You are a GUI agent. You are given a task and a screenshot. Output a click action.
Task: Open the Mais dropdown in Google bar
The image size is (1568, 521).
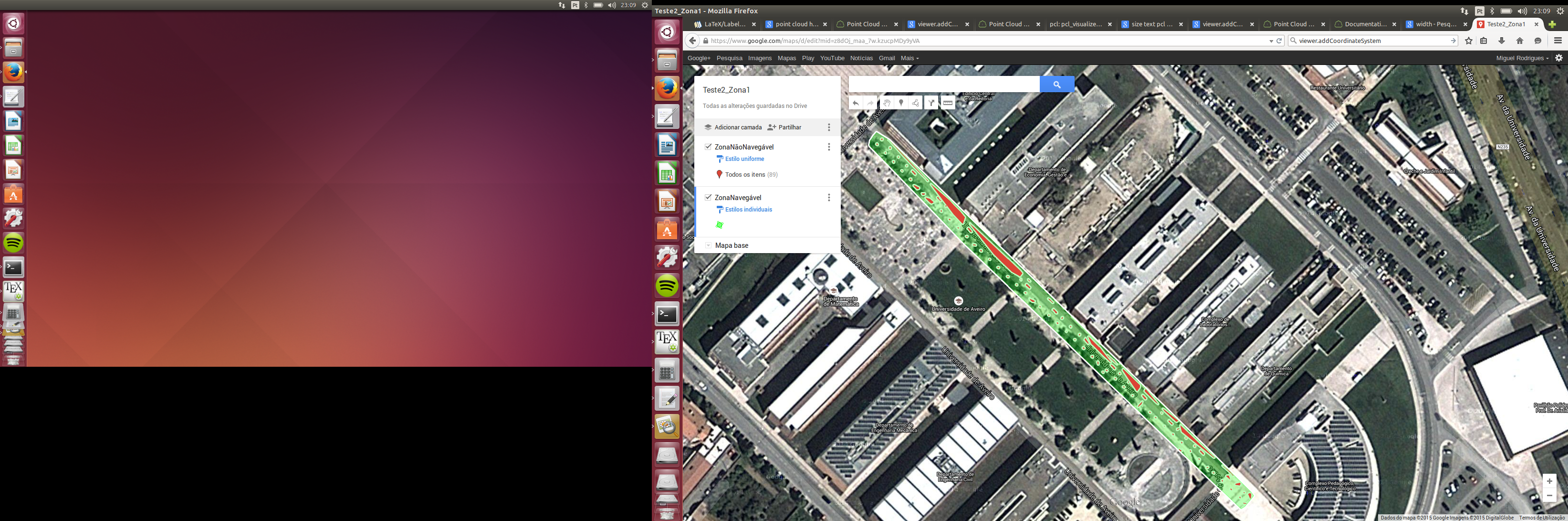909,58
